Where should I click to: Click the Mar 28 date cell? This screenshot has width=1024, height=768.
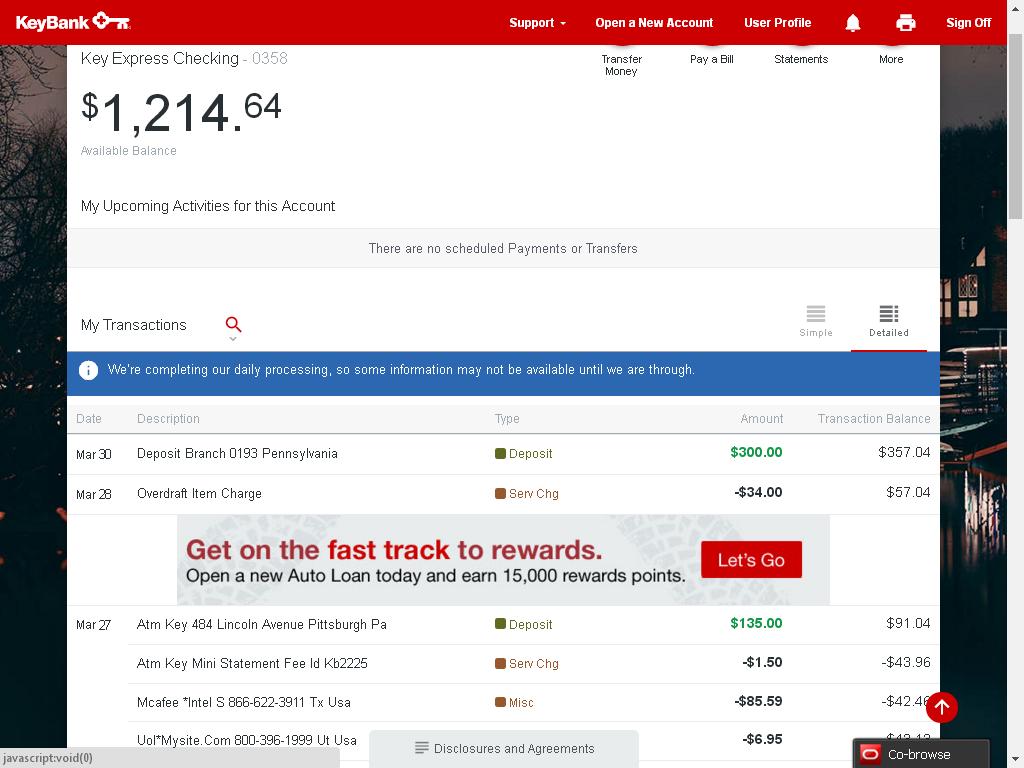click(93, 494)
